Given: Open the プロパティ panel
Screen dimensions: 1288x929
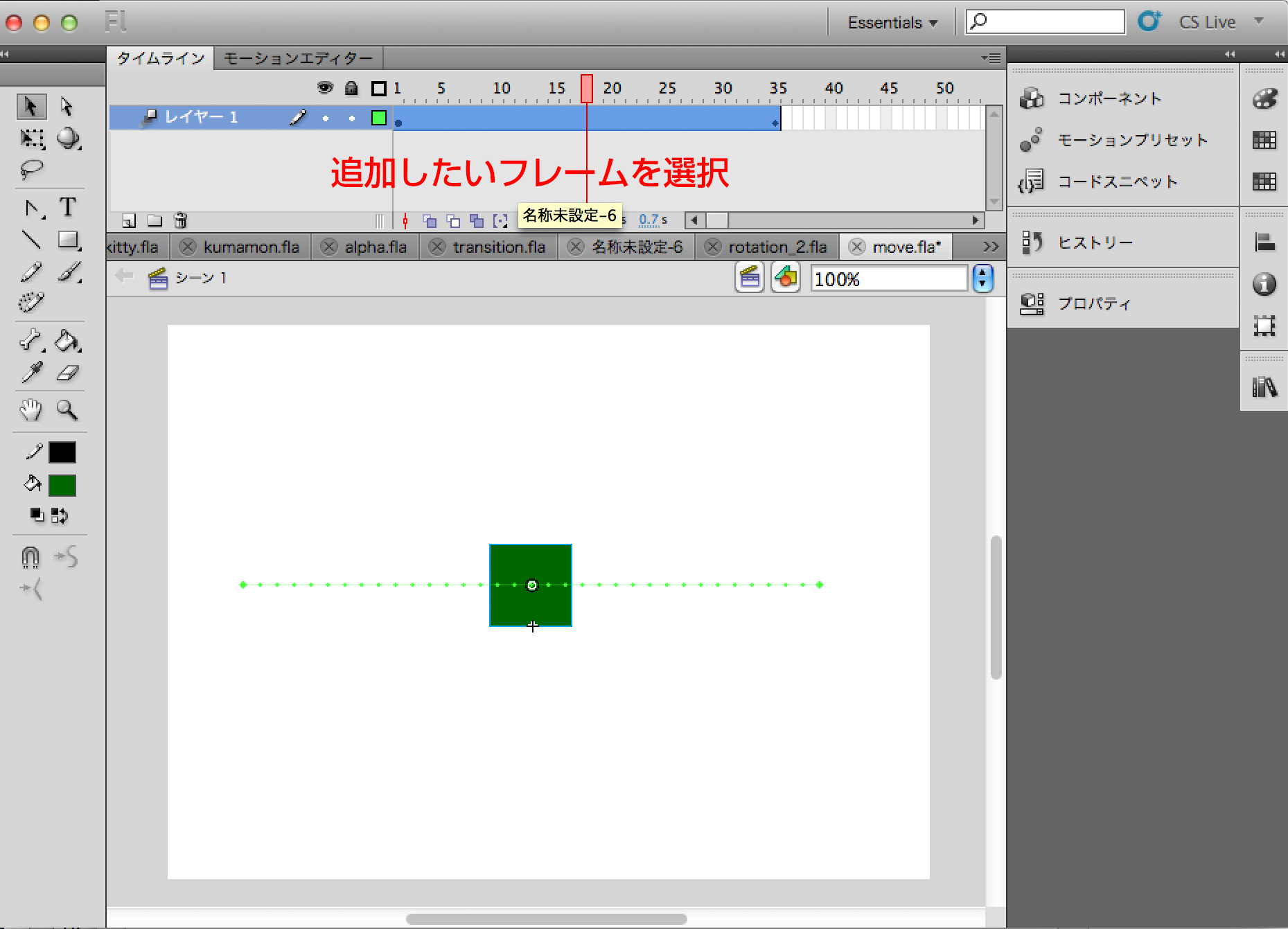Looking at the screenshot, I should [x=1093, y=303].
